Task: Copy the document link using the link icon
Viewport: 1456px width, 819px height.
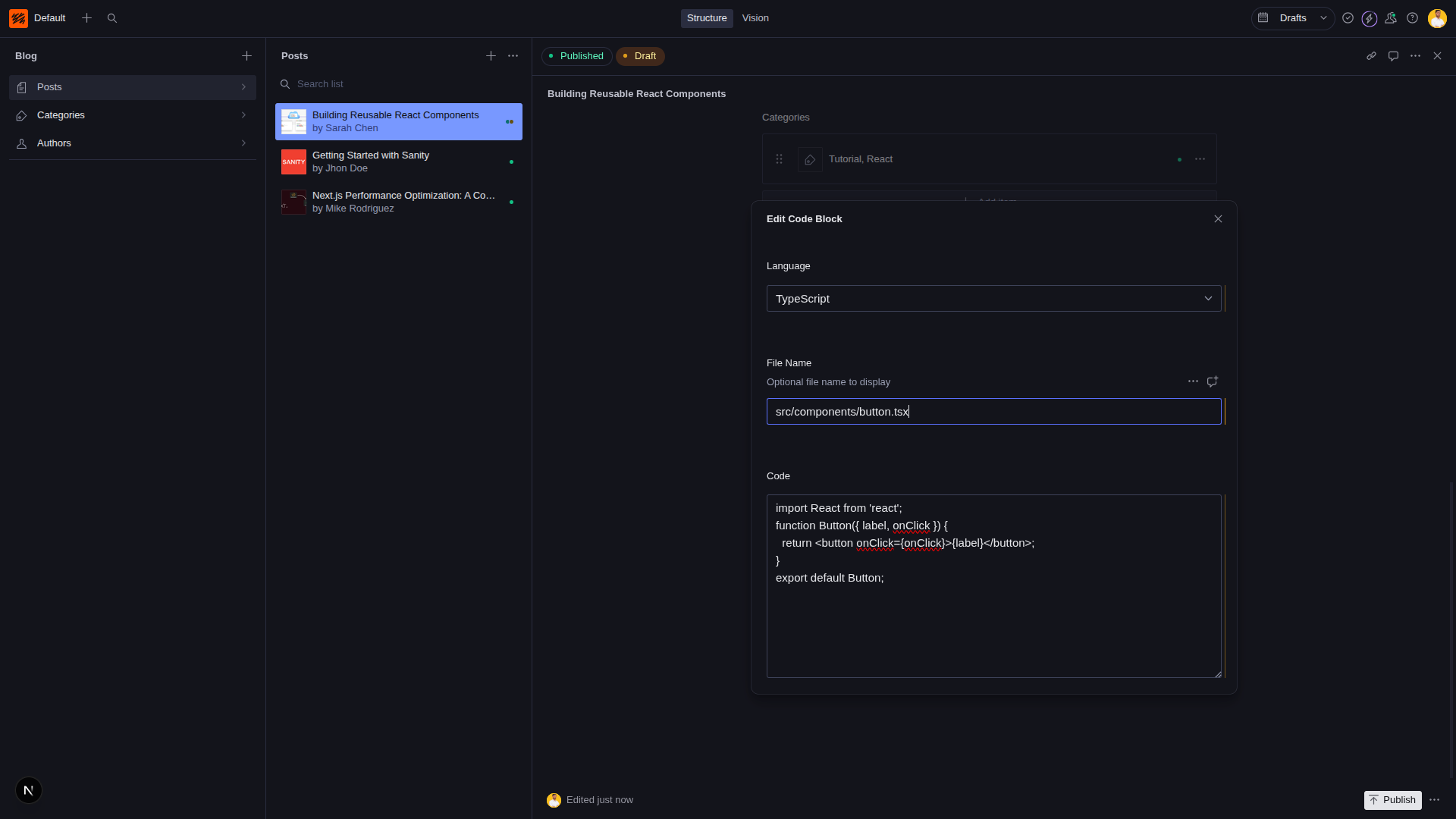Action: 1372,55
